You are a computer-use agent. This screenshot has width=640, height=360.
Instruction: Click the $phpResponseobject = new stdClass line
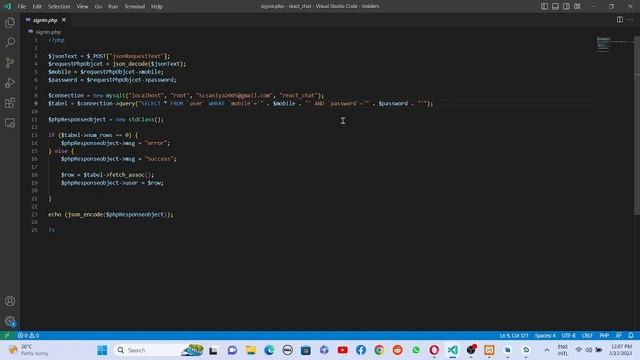click(x=106, y=120)
